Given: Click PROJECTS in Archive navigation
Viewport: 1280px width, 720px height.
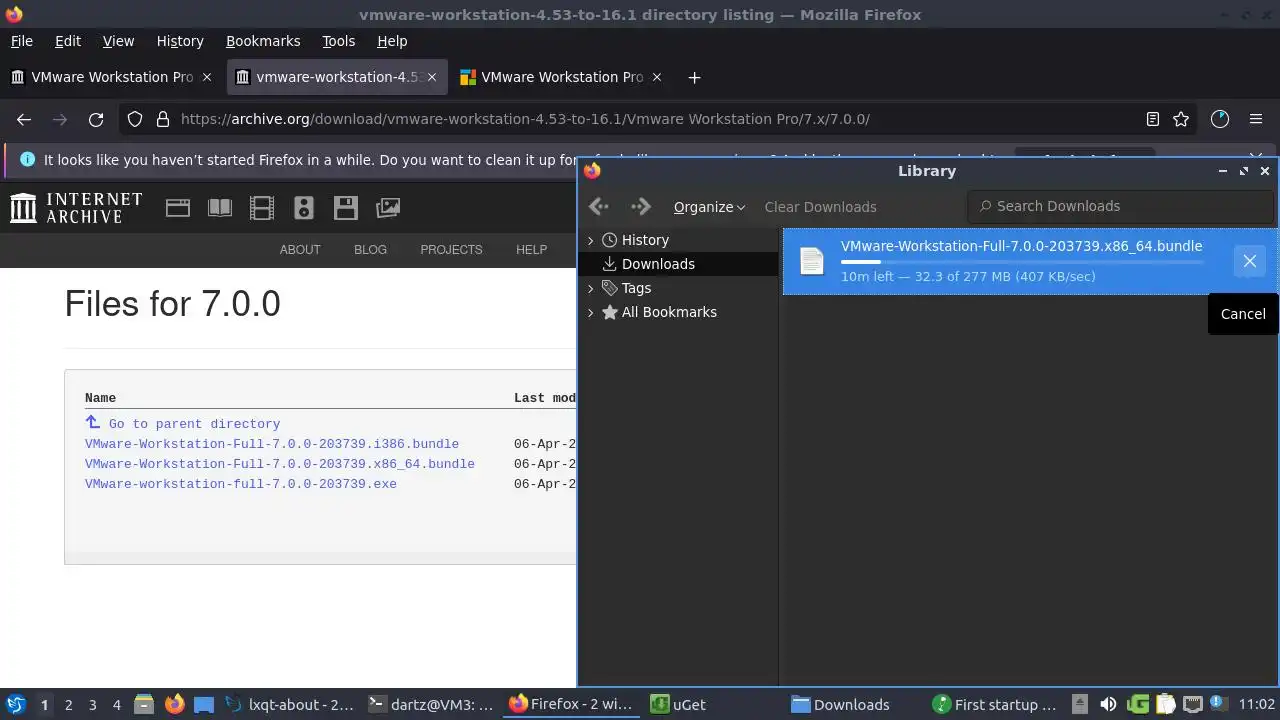Looking at the screenshot, I should coord(451,250).
